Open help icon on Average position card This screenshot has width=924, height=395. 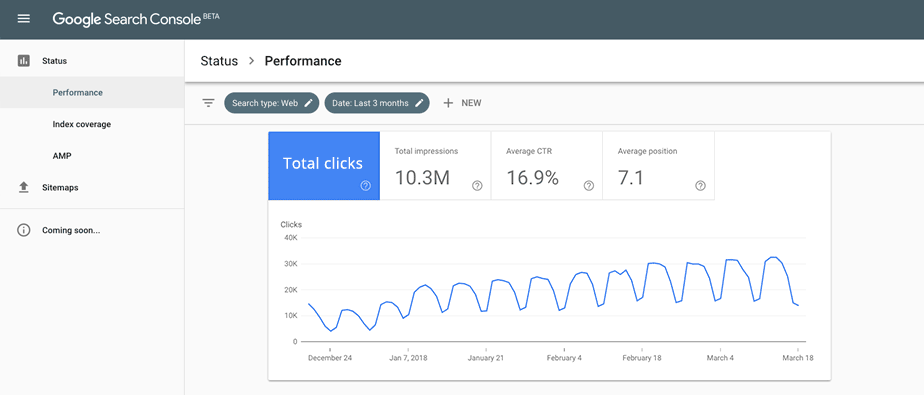click(x=700, y=186)
